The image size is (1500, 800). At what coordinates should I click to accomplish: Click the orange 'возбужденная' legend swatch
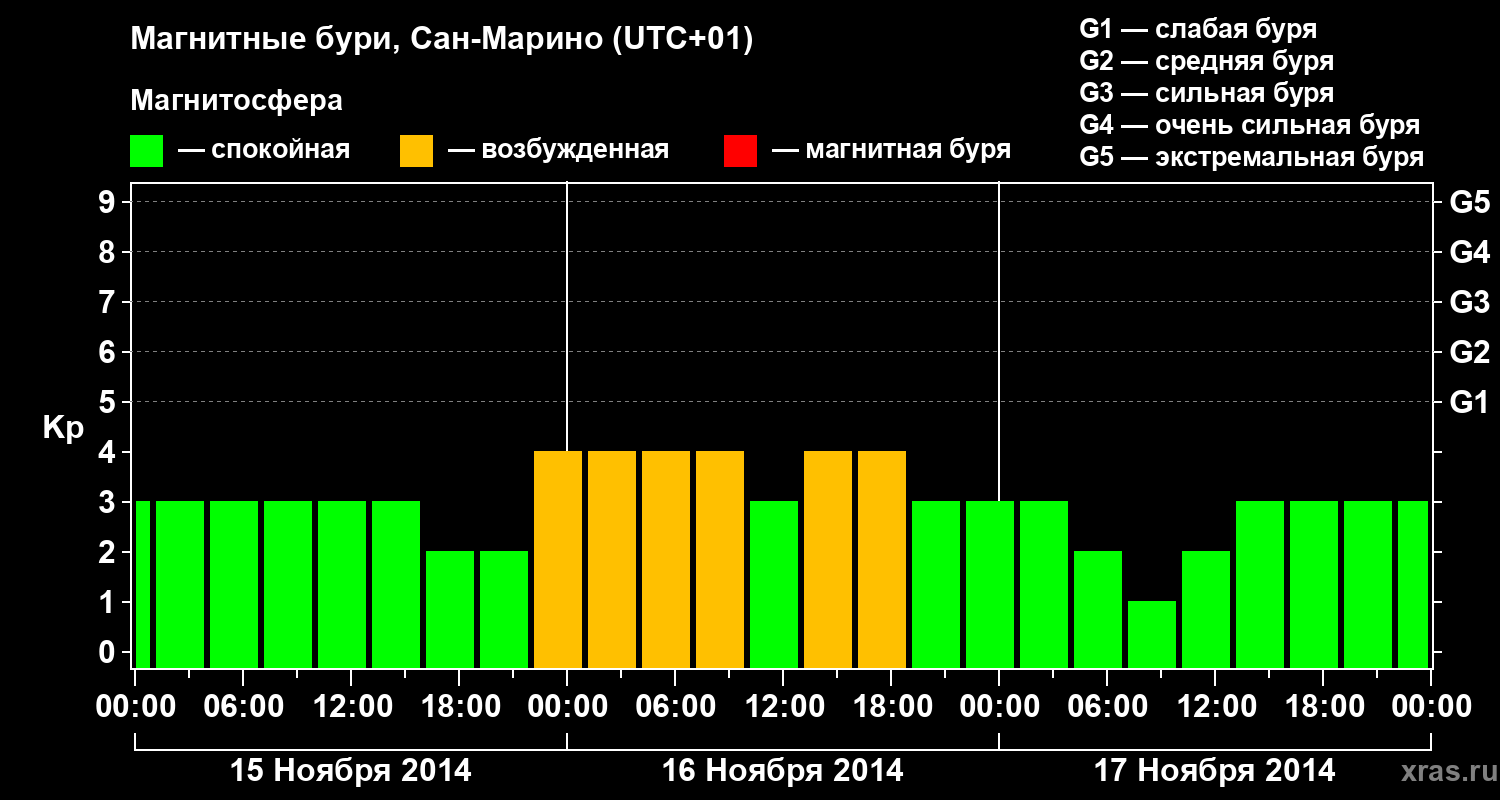[x=416, y=151]
